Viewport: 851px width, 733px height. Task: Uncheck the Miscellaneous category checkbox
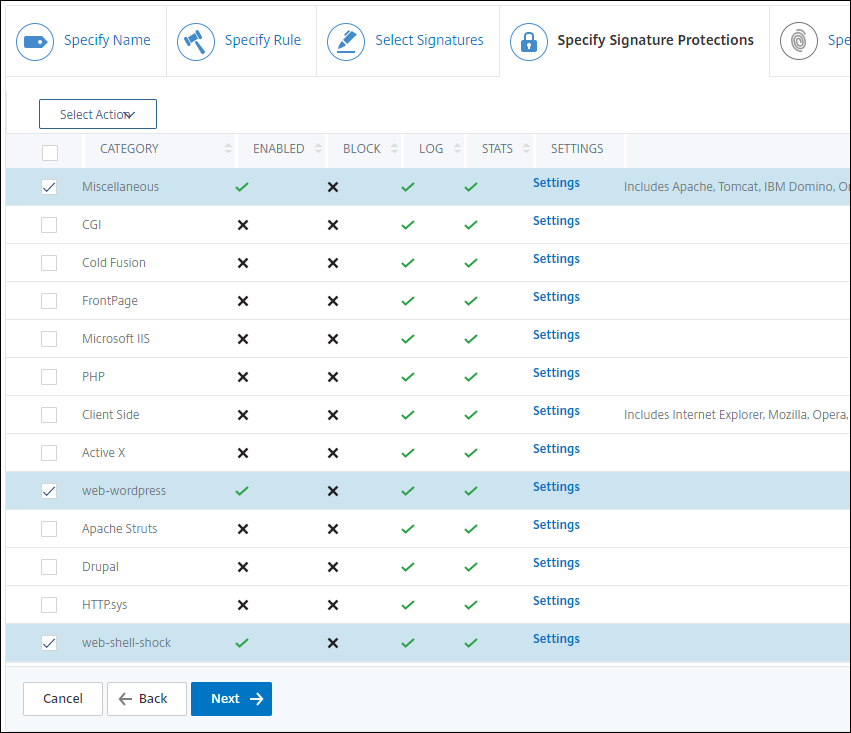pos(49,187)
